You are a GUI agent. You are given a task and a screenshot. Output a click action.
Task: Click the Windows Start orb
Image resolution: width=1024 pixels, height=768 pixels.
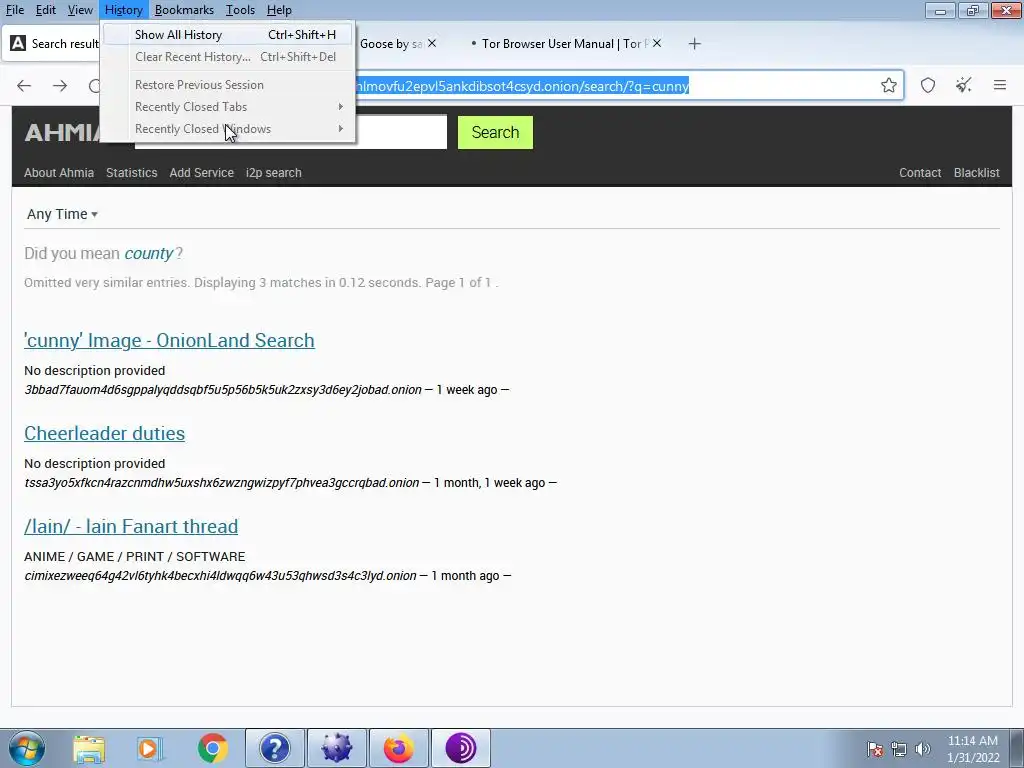coord(27,748)
